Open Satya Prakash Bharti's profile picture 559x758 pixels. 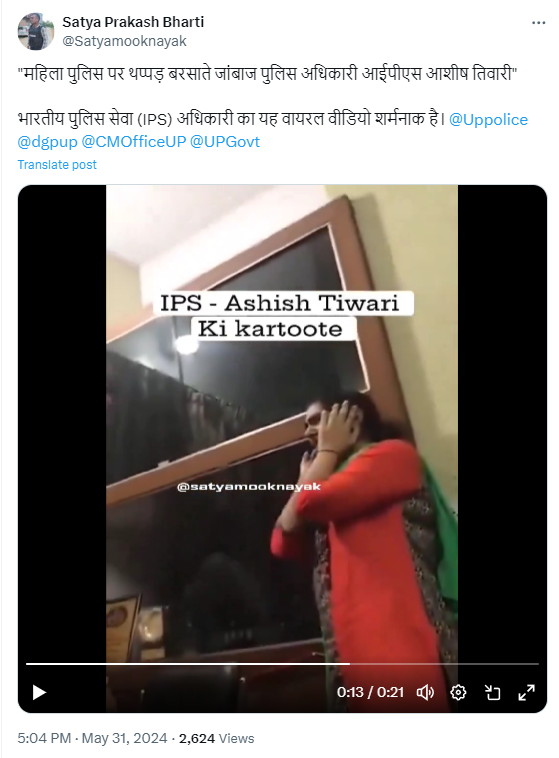coord(36,31)
